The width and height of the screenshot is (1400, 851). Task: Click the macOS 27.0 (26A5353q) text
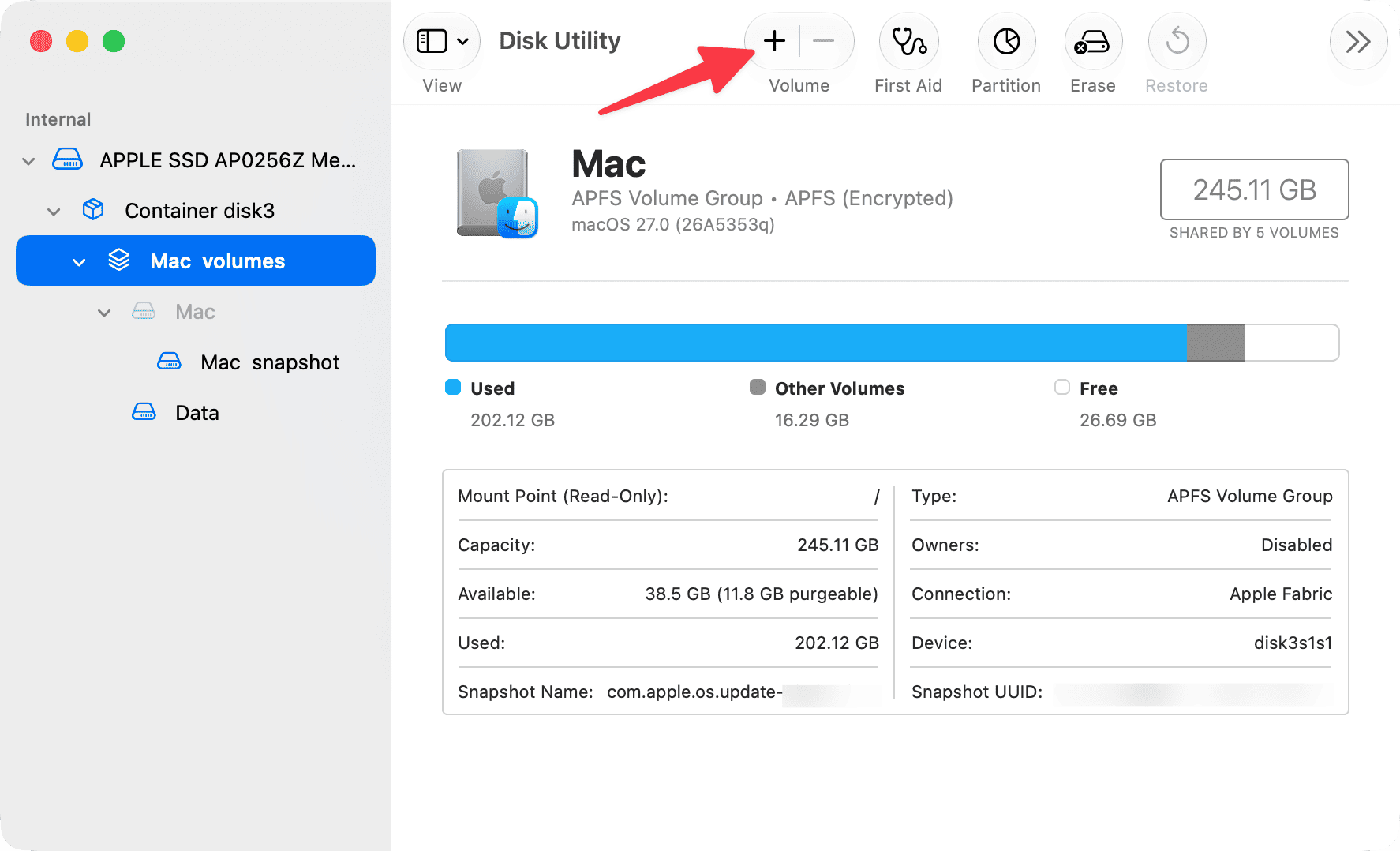[x=673, y=225]
